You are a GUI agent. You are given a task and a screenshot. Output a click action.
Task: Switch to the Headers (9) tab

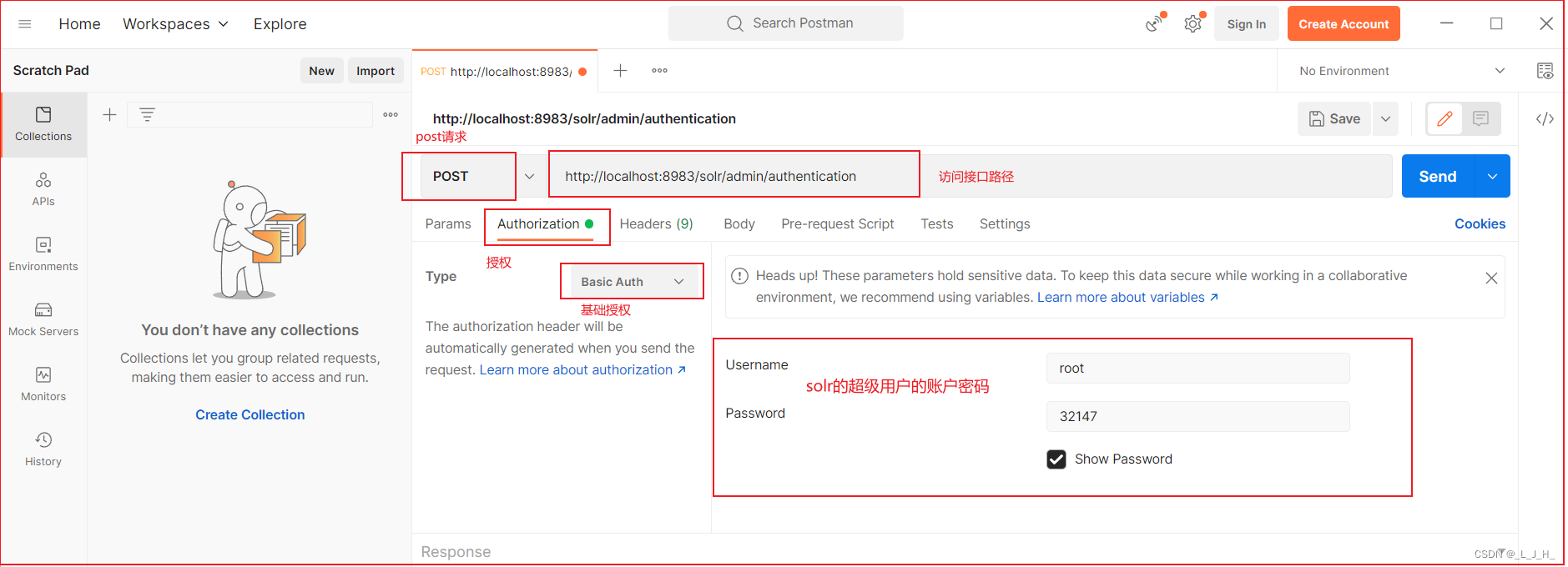click(x=656, y=223)
